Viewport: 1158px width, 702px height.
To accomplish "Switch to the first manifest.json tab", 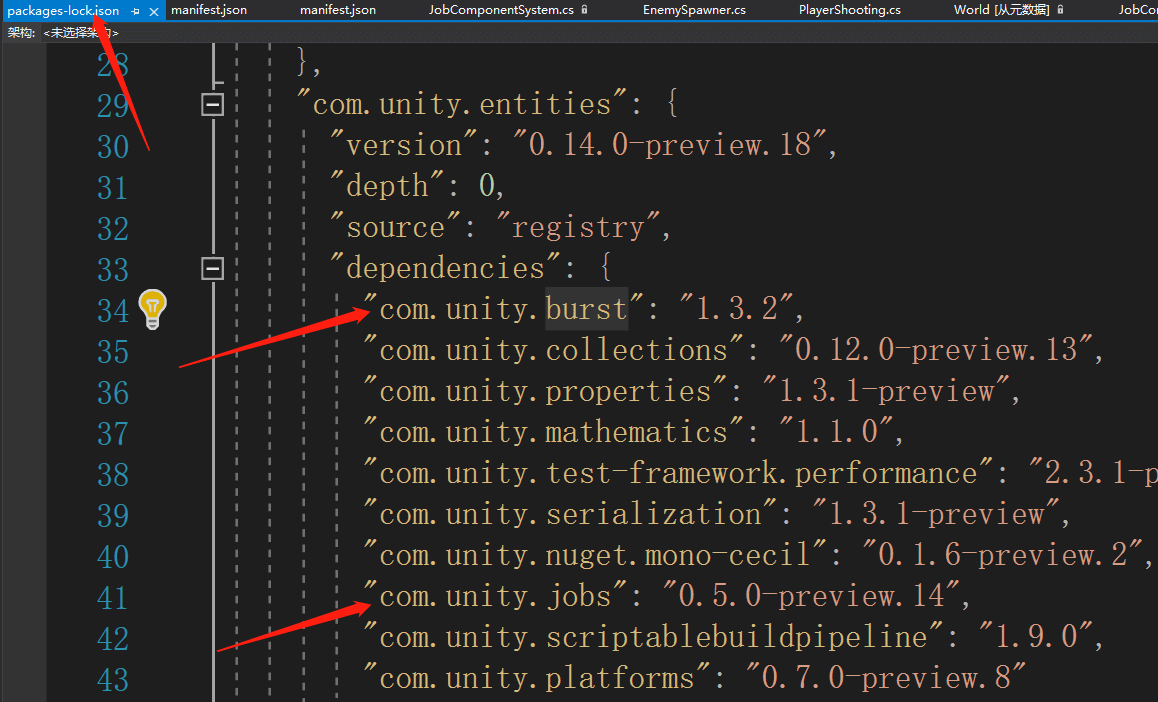I will click(208, 11).
